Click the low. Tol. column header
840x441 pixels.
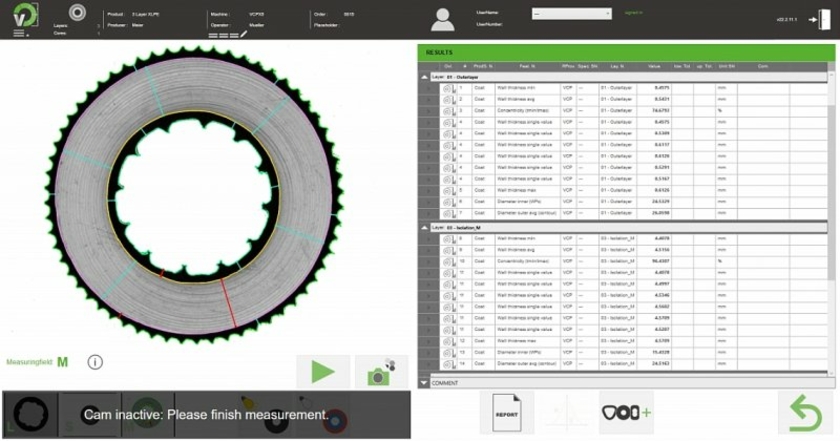point(682,66)
